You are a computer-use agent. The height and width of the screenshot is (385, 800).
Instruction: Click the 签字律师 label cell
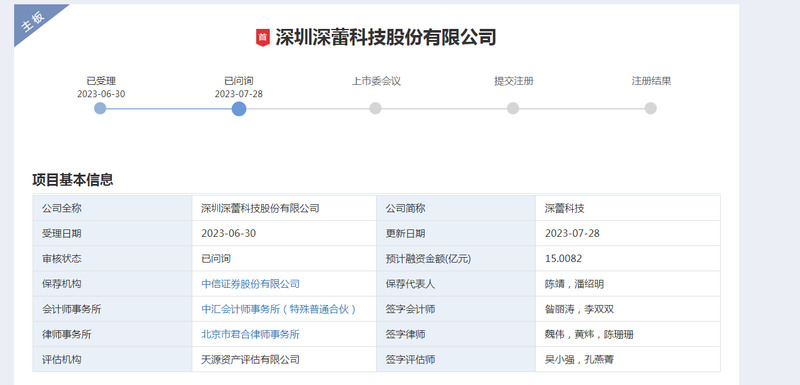[x=456, y=335]
